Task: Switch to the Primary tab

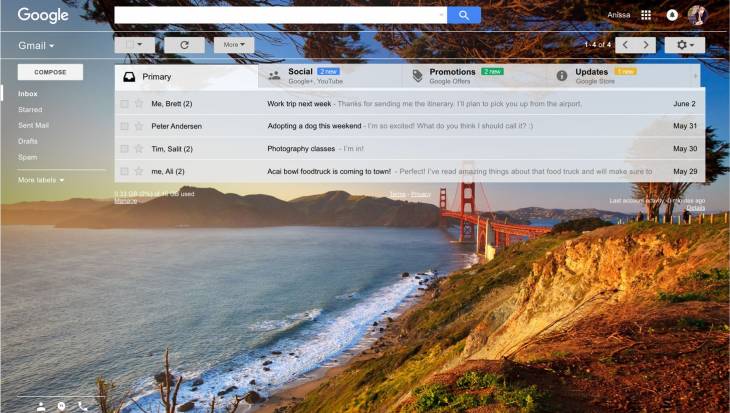Action: tap(186, 77)
